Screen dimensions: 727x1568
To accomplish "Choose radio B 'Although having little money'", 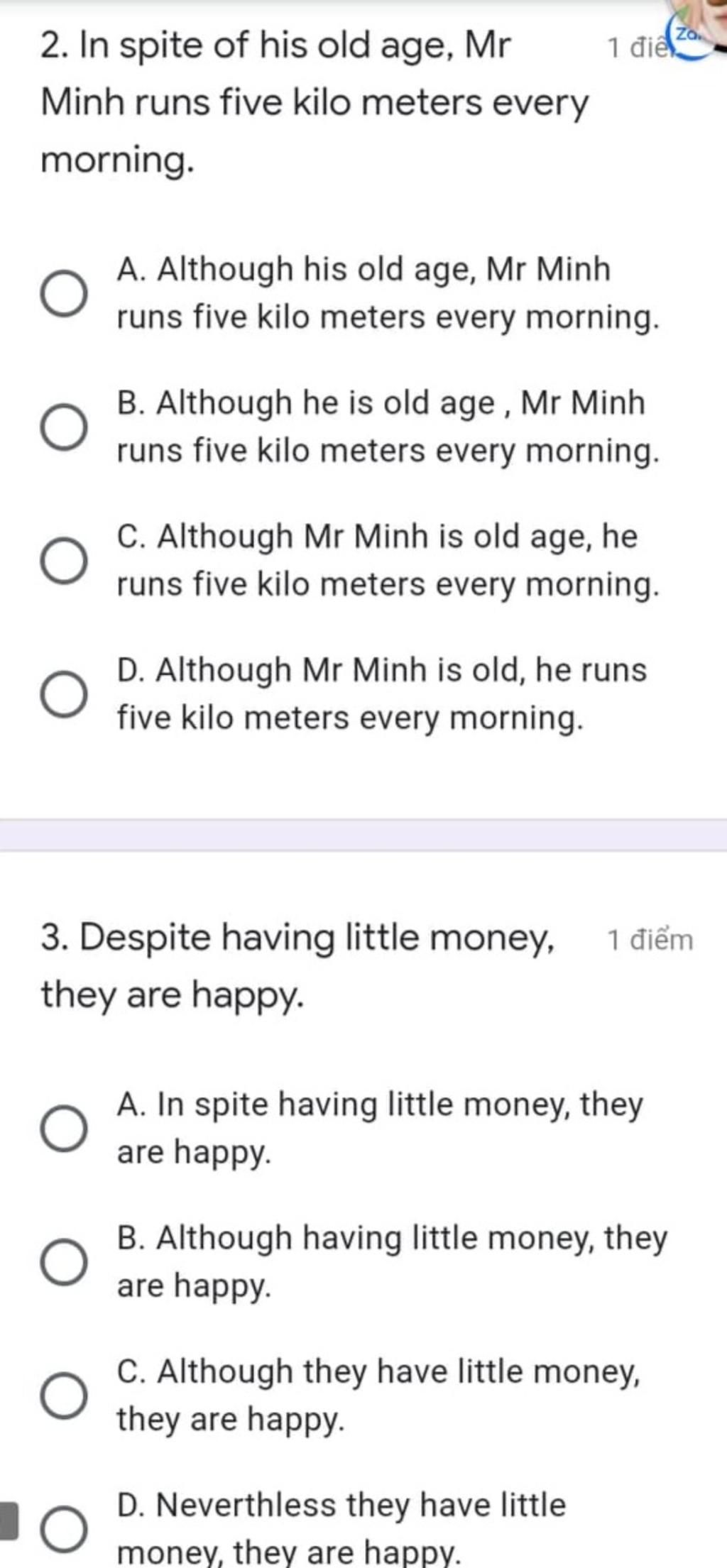I will [x=64, y=1261].
